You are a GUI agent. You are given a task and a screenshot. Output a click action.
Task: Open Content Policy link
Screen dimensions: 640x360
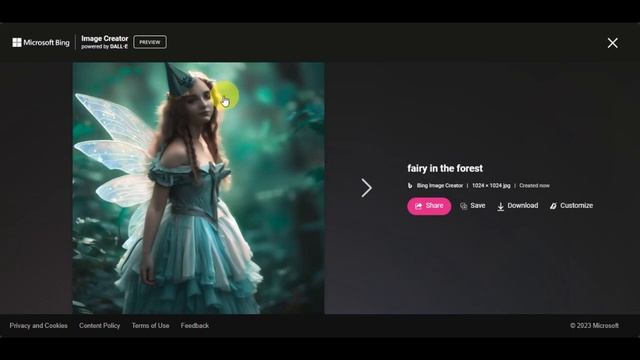point(100,326)
